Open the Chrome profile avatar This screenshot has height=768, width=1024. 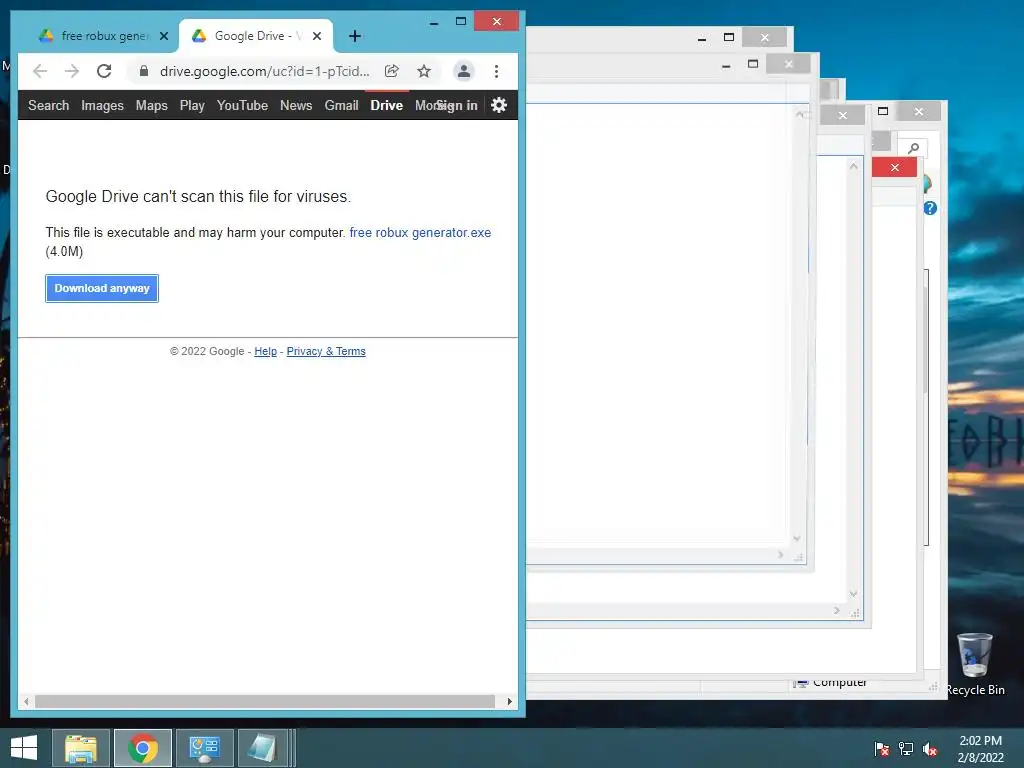pyautogui.click(x=464, y=71)
